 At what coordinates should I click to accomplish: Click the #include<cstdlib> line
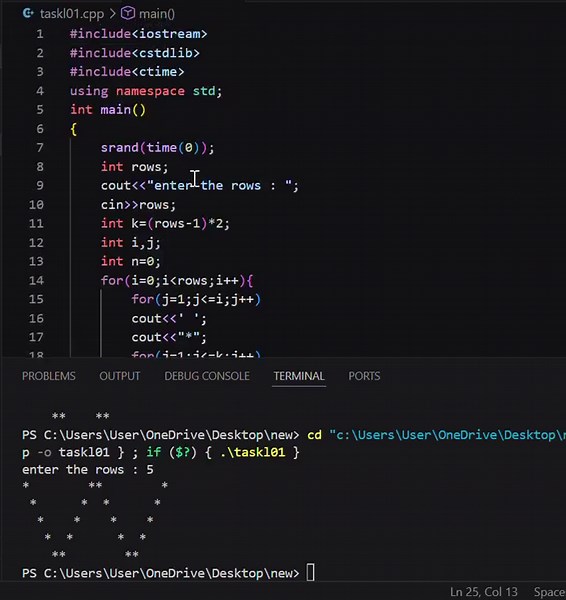coord(135,53)
